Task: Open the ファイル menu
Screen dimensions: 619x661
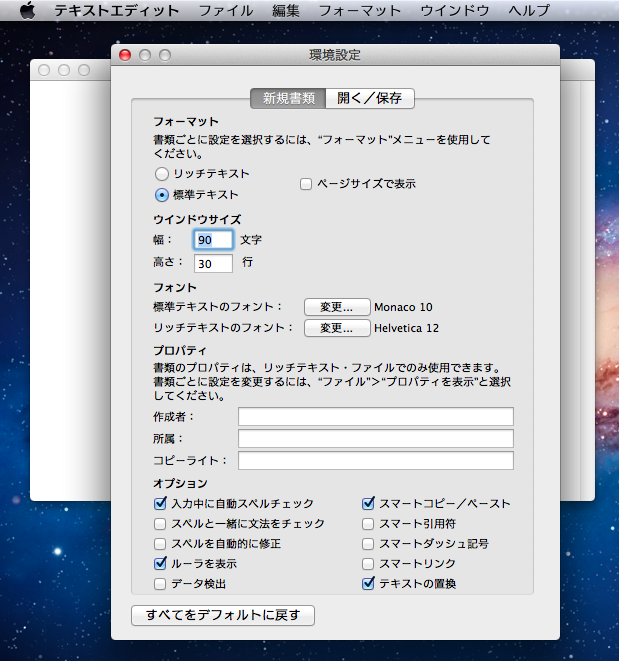Action: point(226,10)
